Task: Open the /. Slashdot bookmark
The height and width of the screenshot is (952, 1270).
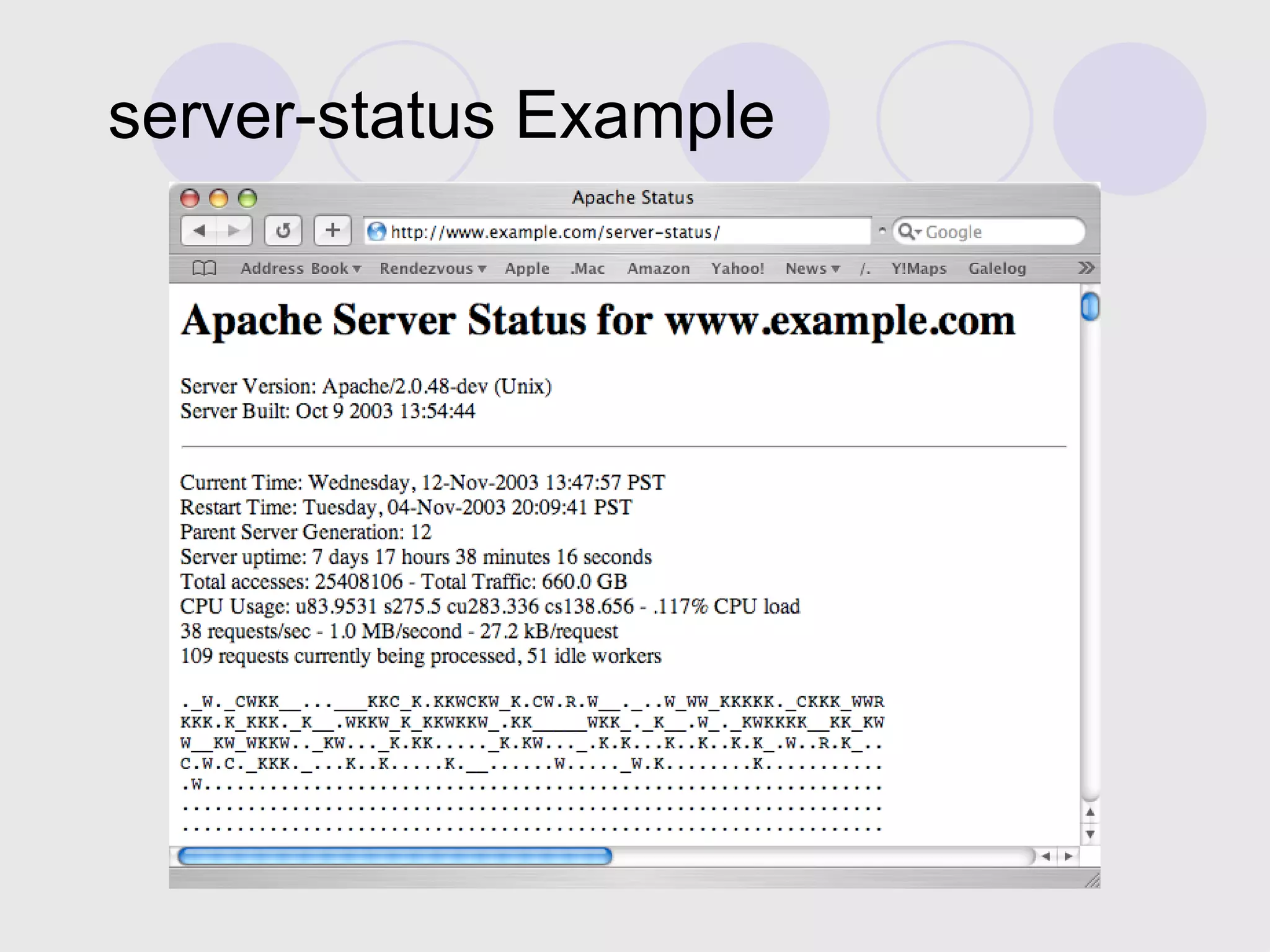Action: 865,268
